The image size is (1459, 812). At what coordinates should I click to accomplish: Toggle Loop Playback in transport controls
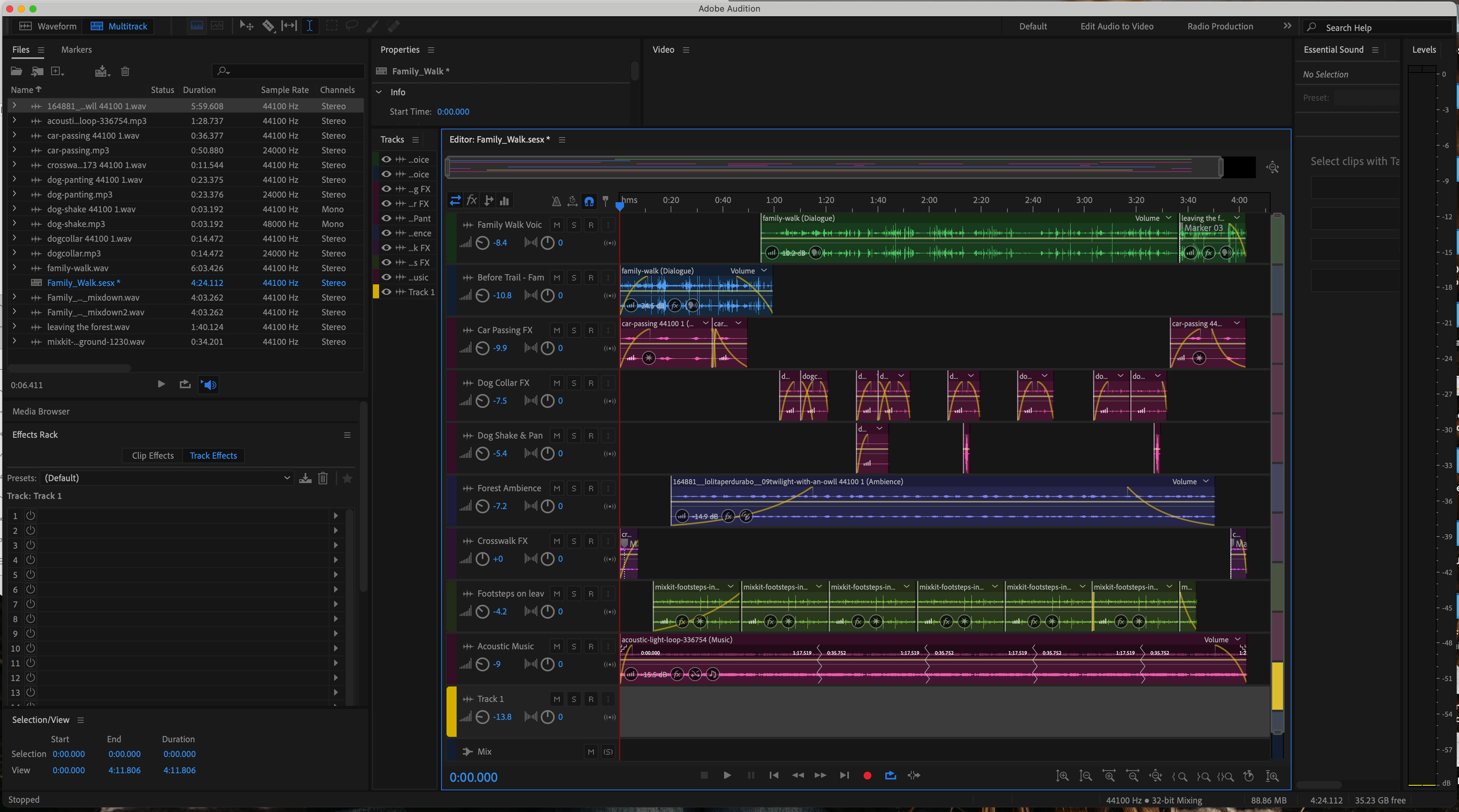tap(890, 775)
